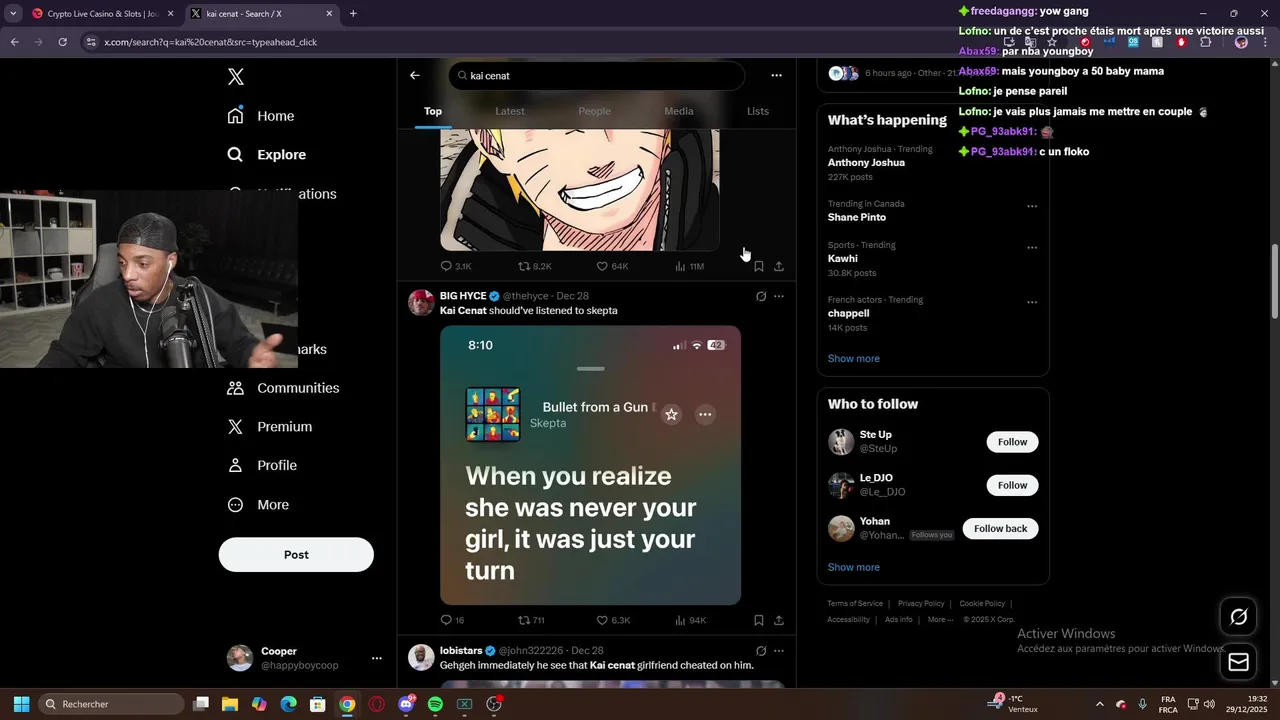View the 94K views analytics
This screenshot has width=1280, height=720.
click(x=691, y=620)
